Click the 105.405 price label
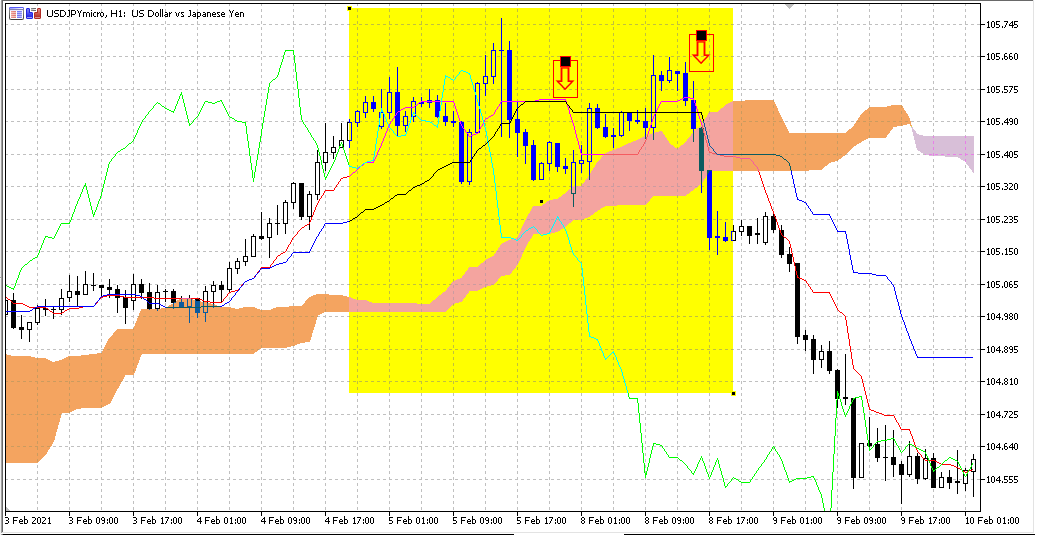 pos(1002,155)
